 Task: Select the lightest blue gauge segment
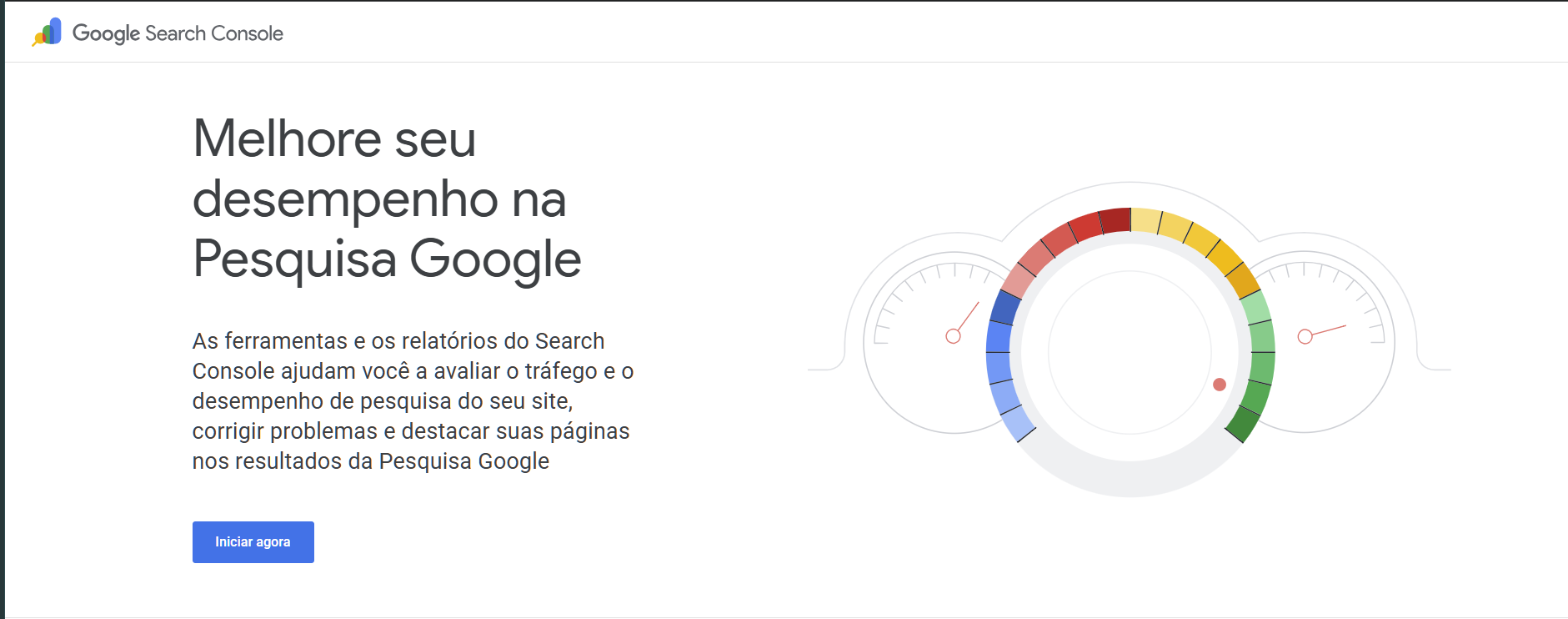click(x=1018, y=423)
